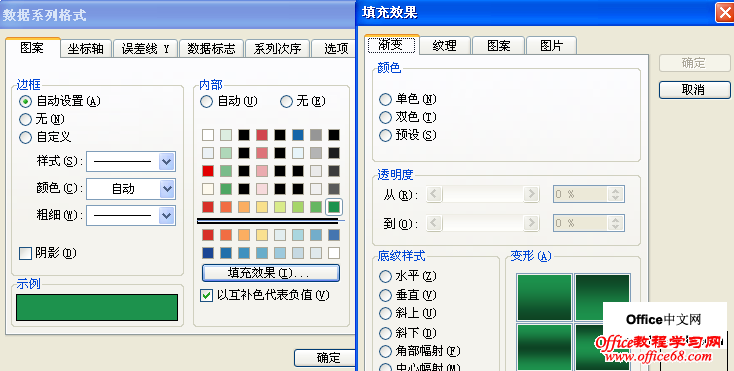
Task: Pick the white swatch in bottom row
Action: (334, 253)
